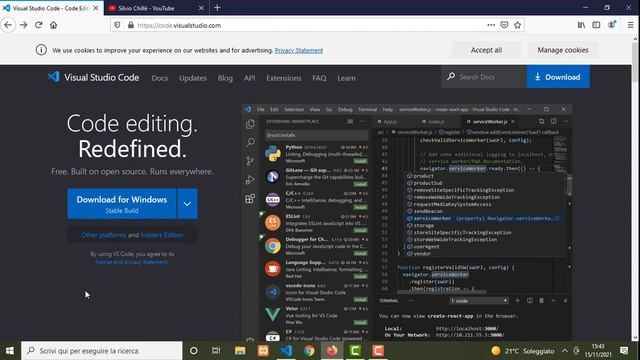Open the Firefox library icon
The height and width of the screenshot is (360, 640).
click(581, 25)
